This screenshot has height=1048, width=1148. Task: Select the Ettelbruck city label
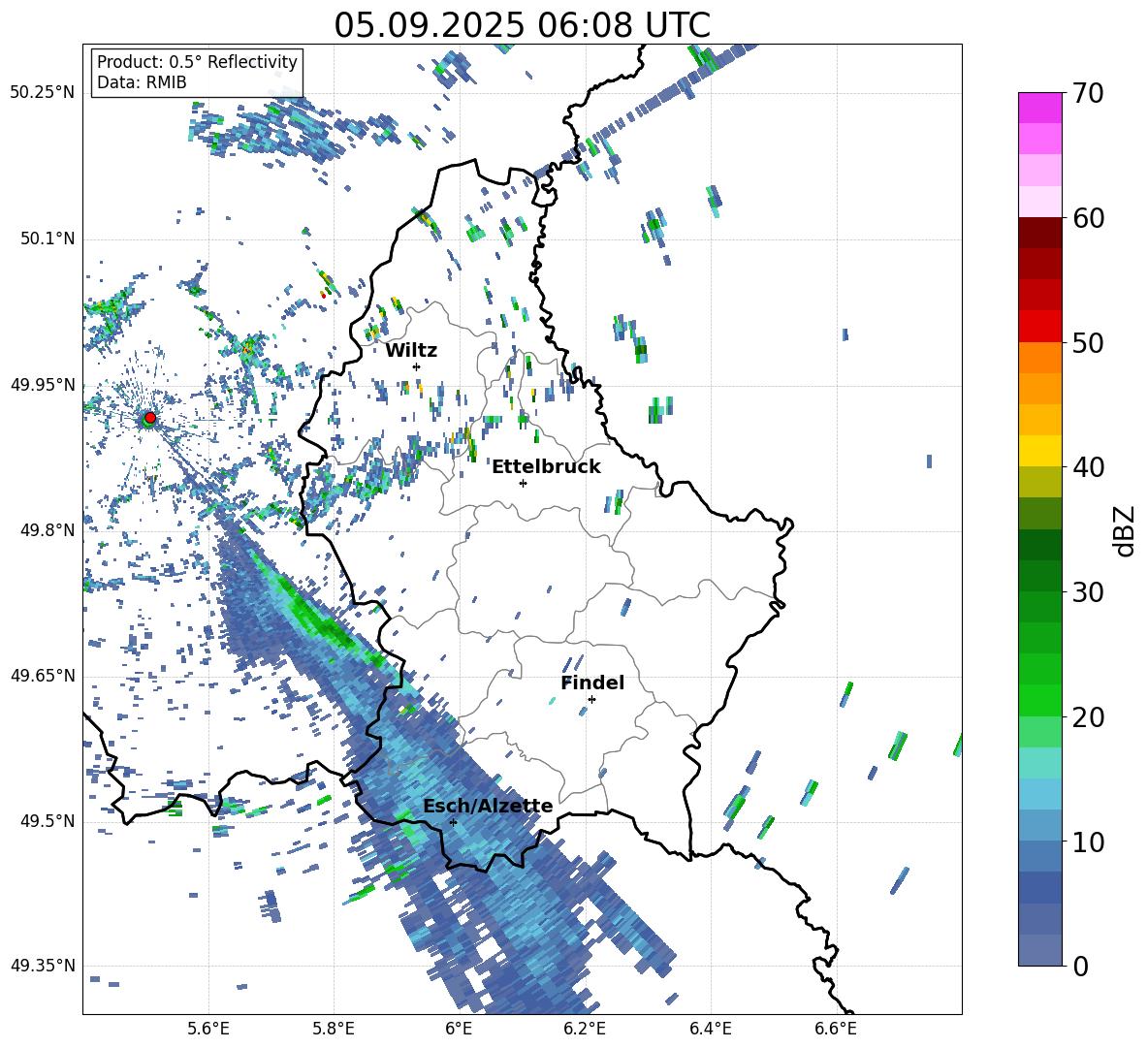pos(546,466)
